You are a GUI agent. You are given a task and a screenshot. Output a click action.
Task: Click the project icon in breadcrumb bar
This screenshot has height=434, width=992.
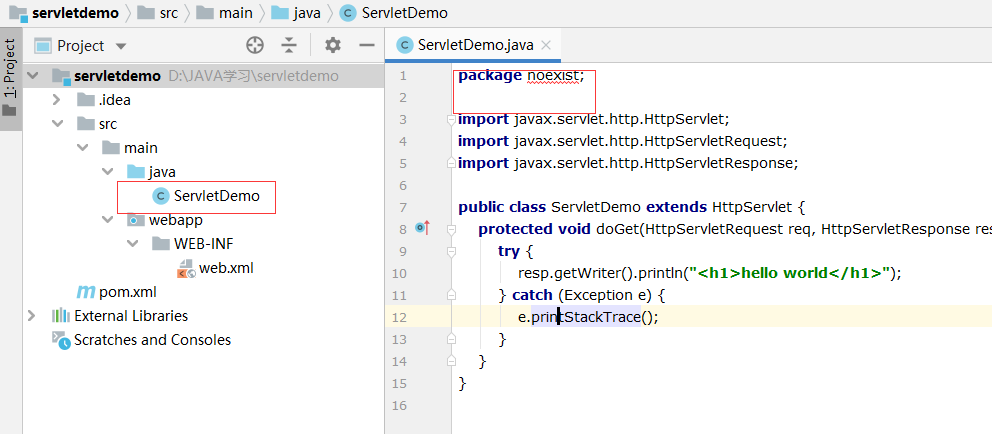(18, 13)
